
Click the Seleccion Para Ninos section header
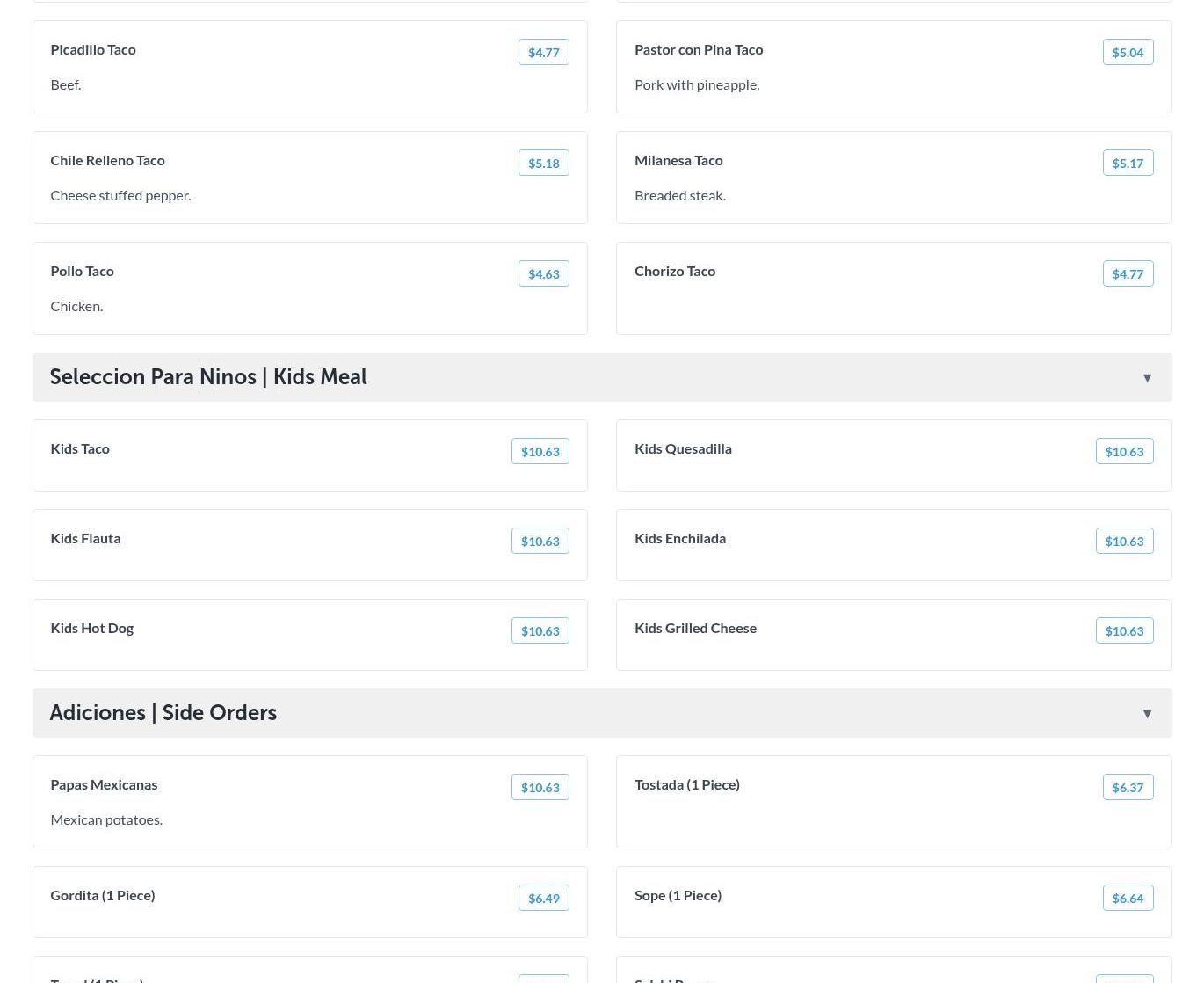pos(208,377)
